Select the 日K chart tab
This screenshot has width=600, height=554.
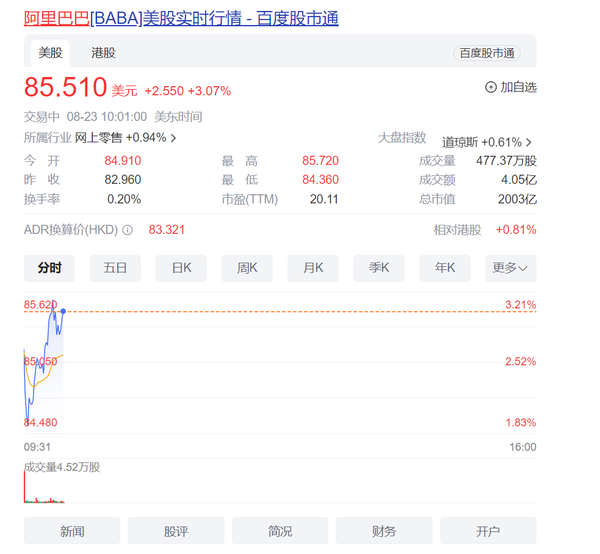181,268
